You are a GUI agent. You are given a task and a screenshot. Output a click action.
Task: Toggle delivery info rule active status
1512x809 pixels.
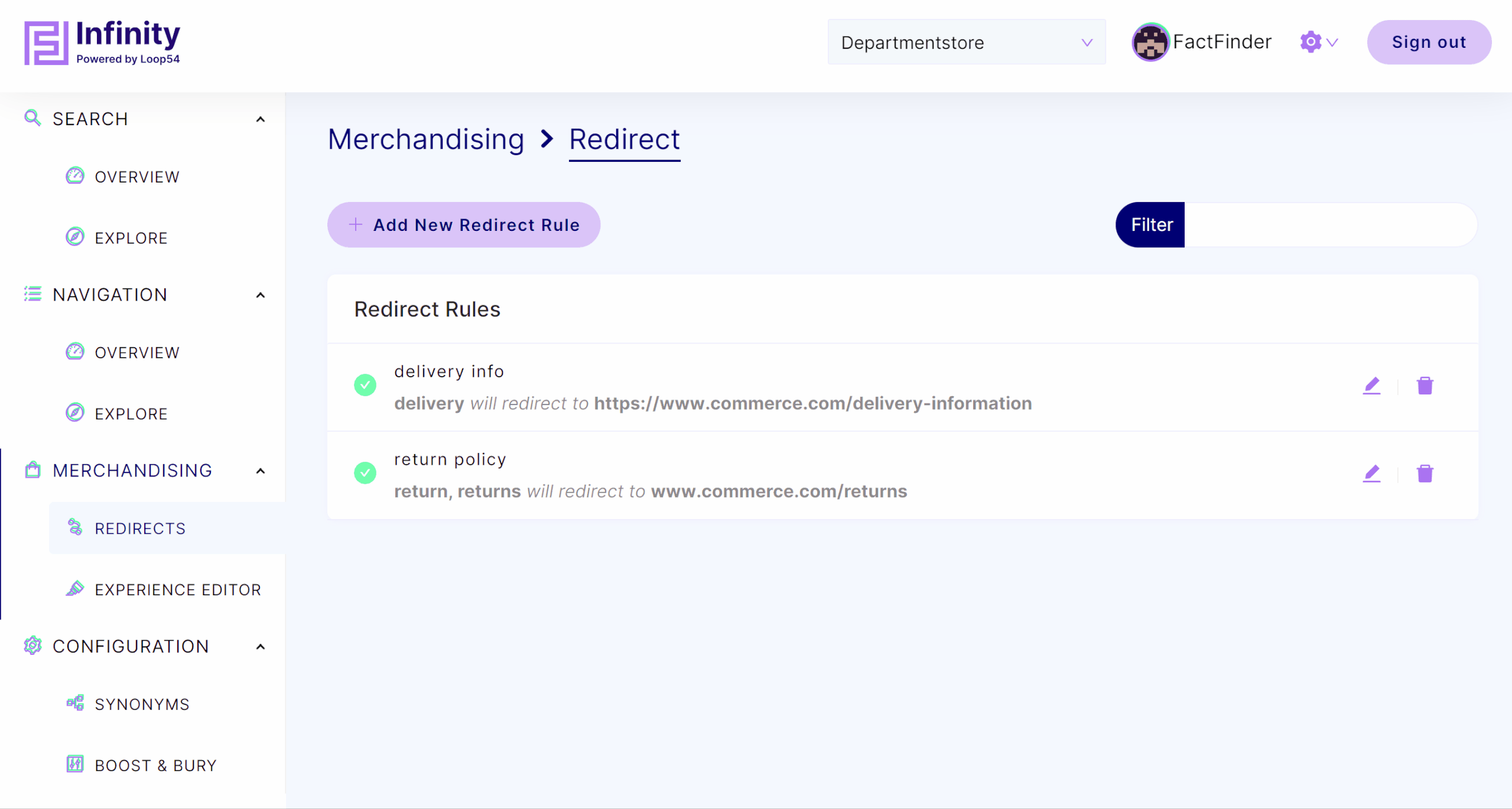pyautogui.click(x=365, y=385)
